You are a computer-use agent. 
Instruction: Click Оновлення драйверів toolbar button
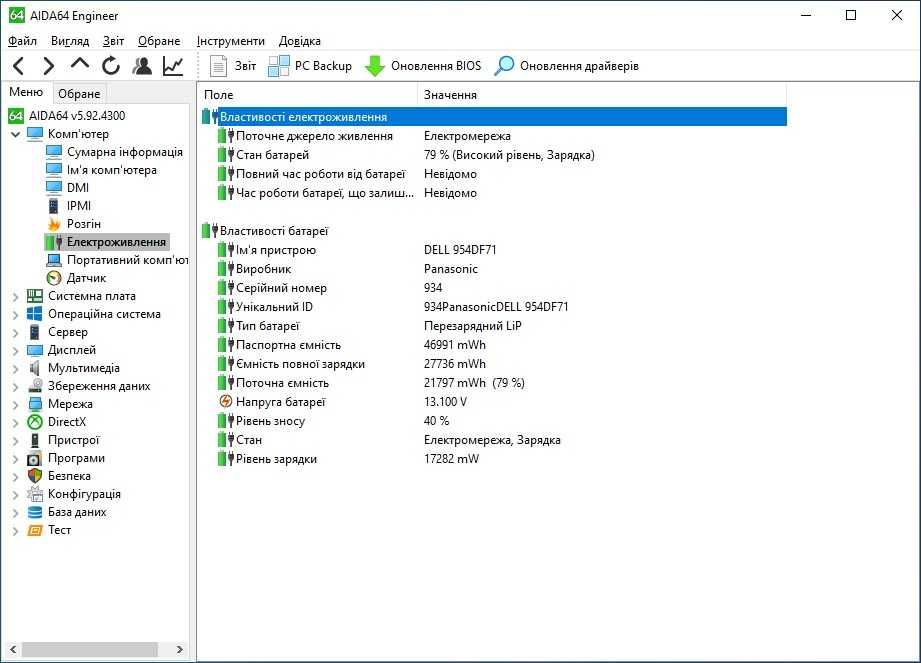[566, 66]
